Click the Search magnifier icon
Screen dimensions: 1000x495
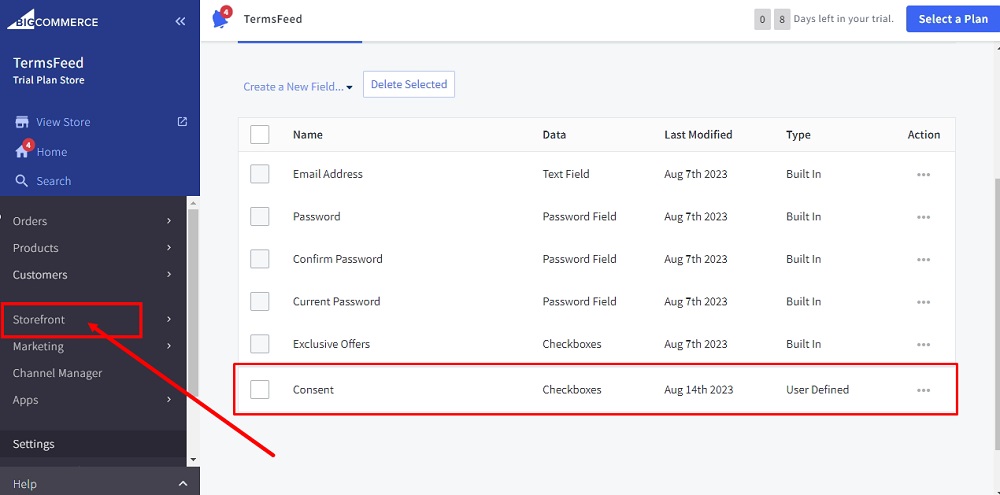point(21,181)
